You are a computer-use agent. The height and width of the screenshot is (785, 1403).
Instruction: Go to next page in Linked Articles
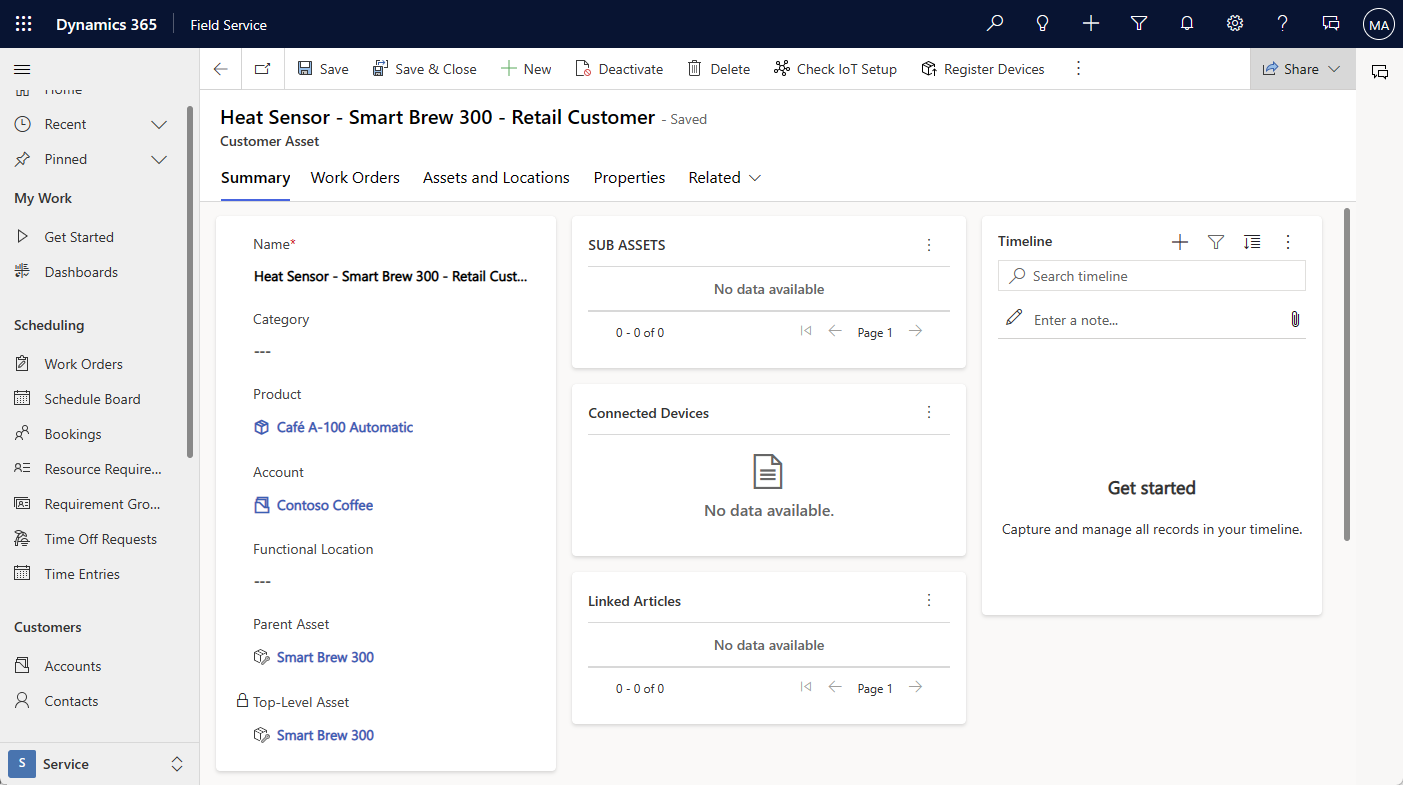point(915,688)
